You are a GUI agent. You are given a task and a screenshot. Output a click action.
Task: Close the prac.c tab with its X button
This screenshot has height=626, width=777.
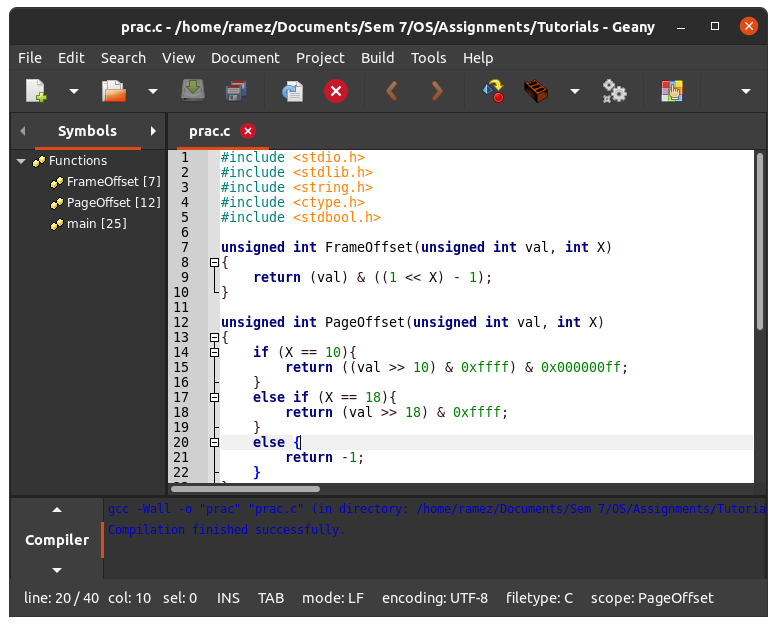click(x=248, y=131)
